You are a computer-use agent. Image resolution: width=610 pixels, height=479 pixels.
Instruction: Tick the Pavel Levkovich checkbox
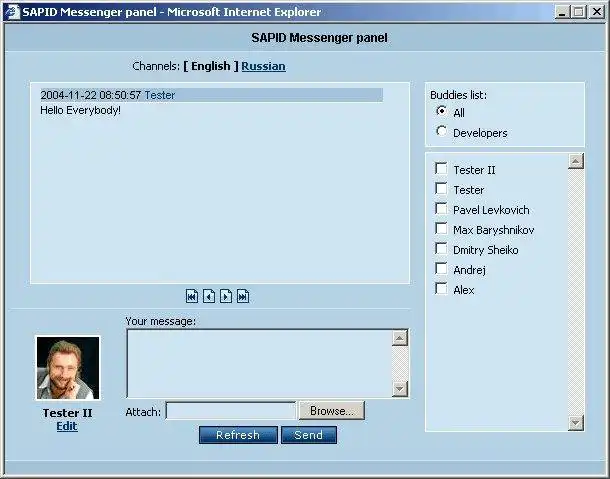(441, 209)
